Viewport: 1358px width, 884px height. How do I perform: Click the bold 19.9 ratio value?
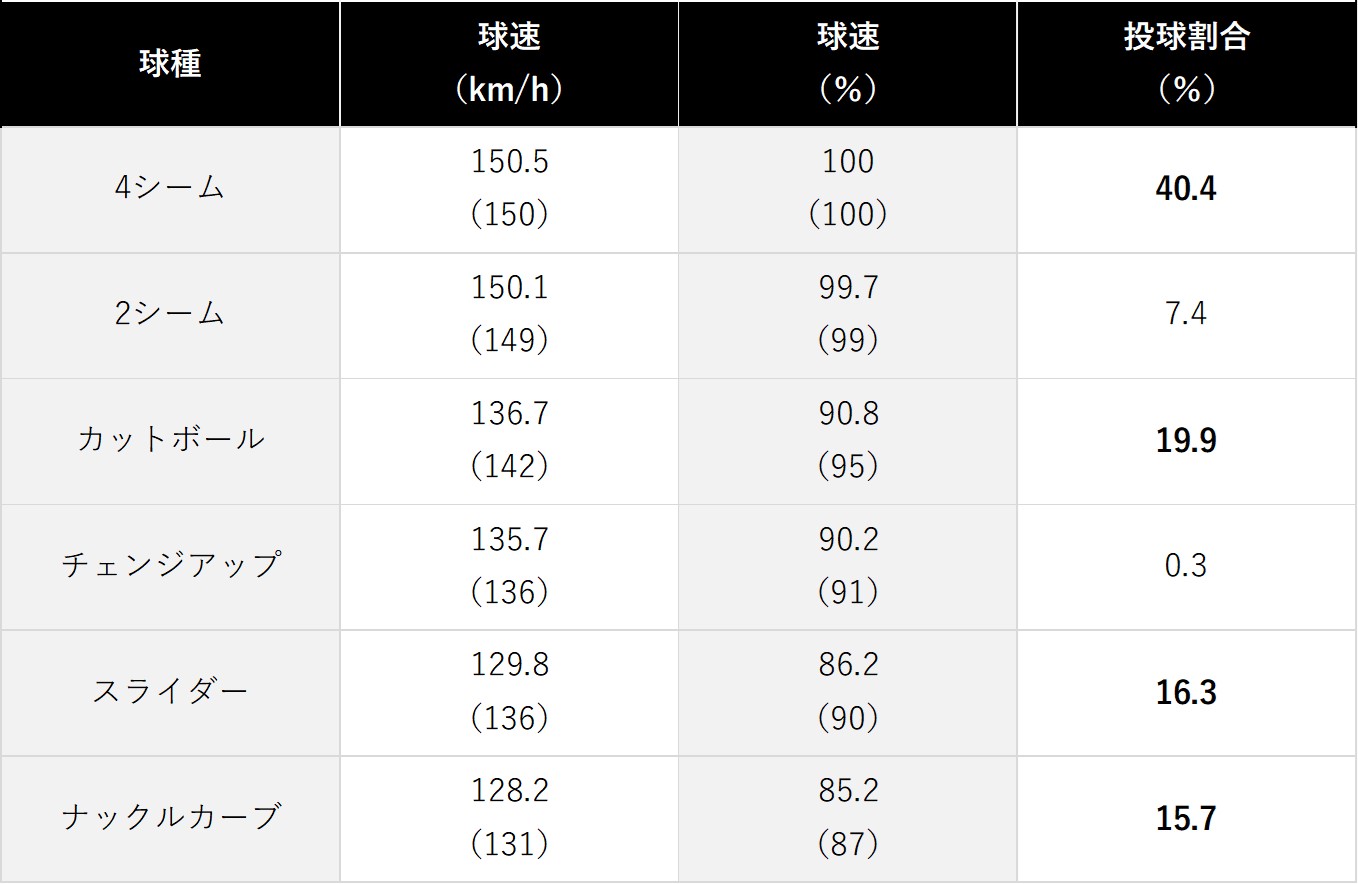(x=1186, y=441)
